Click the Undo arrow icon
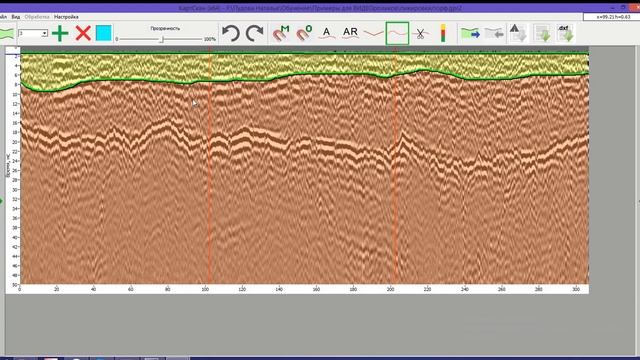Viewport: 640px width, 360px height. (231, 33)
